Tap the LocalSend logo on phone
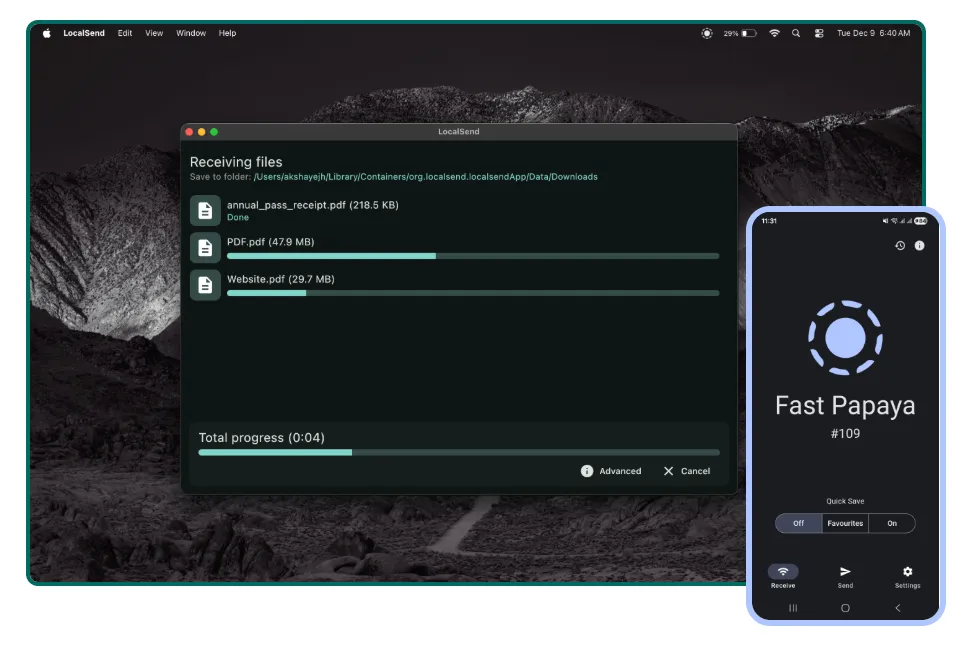 point(845,338)
